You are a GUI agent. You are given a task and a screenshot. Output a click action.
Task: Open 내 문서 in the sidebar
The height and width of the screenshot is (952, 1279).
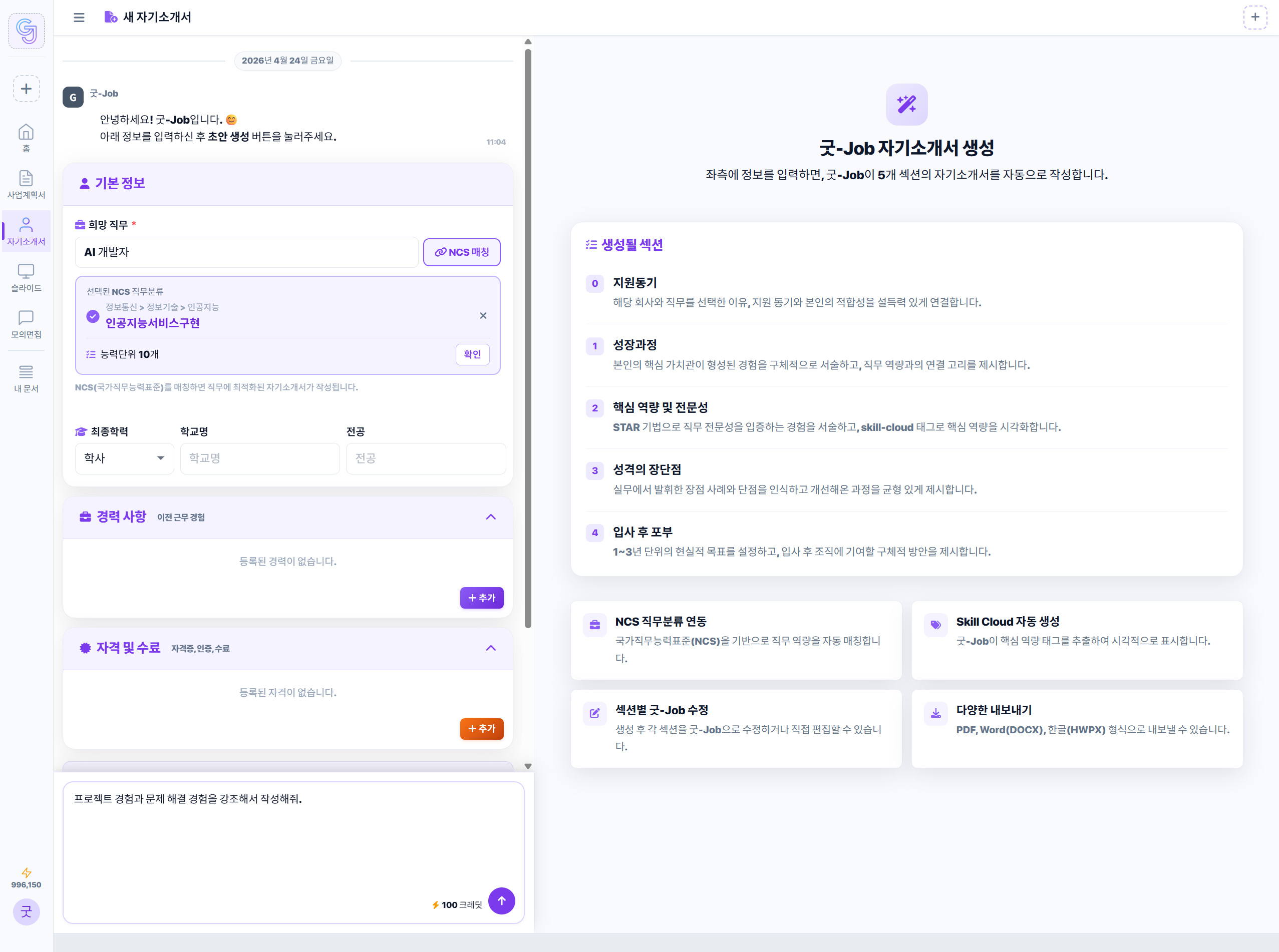[x=26, y=378]
